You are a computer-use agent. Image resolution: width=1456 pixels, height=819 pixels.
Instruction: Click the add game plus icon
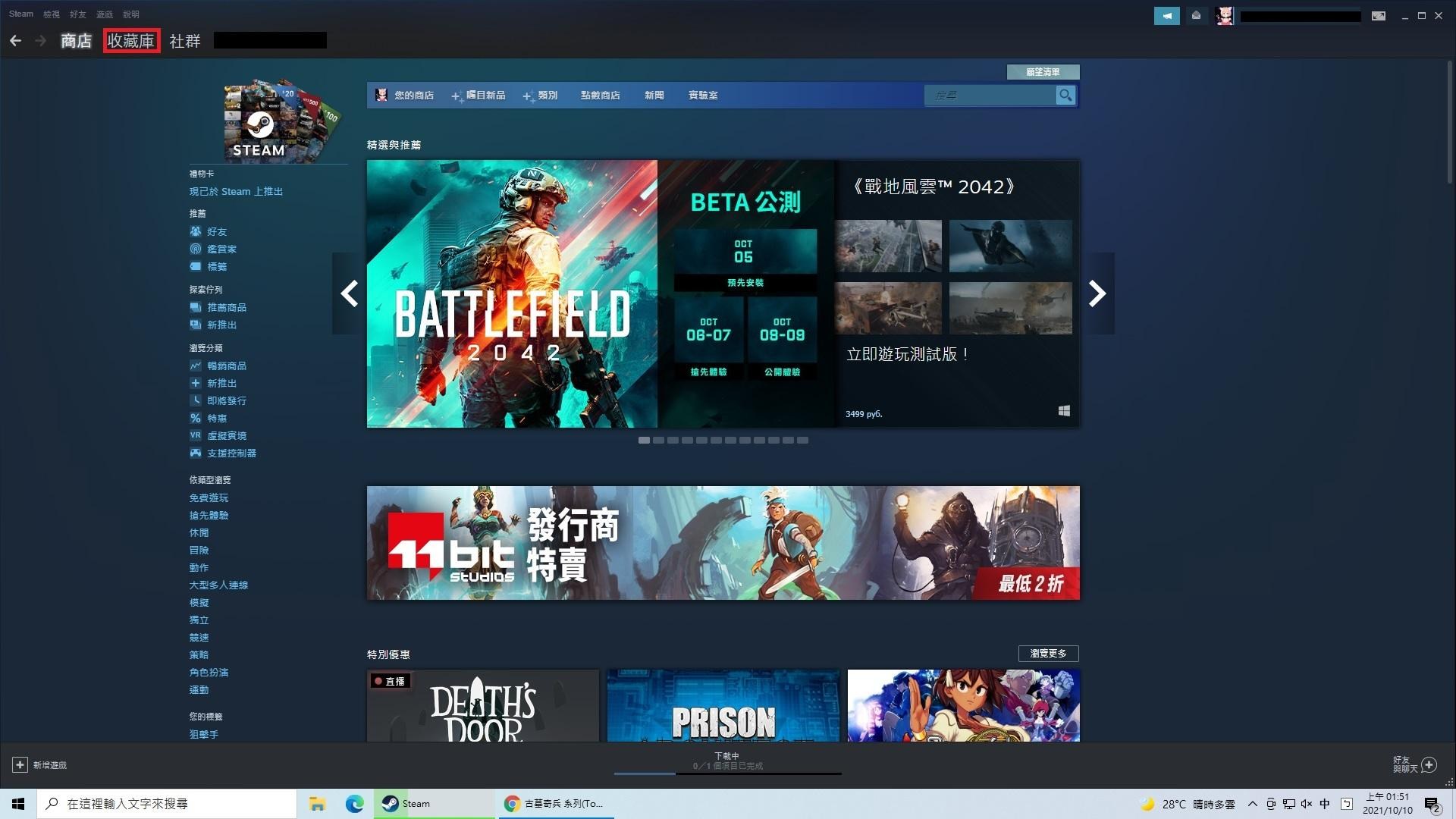(x=20, y=765)
